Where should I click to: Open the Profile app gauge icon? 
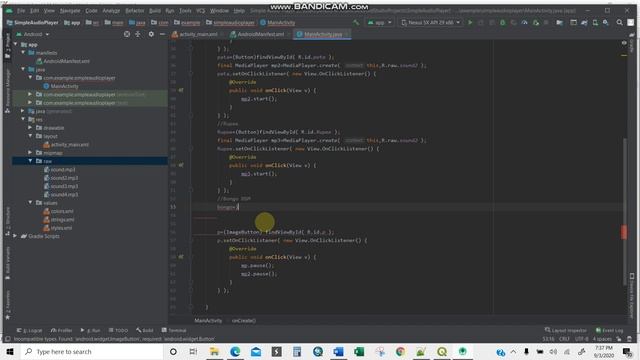point(524,22)
